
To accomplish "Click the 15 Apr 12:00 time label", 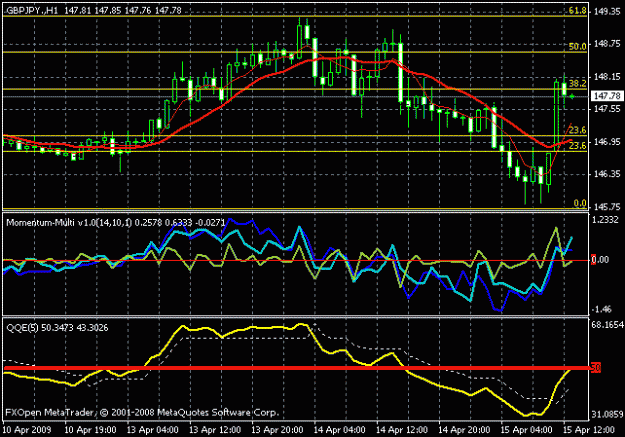I will tap(589, 430).
